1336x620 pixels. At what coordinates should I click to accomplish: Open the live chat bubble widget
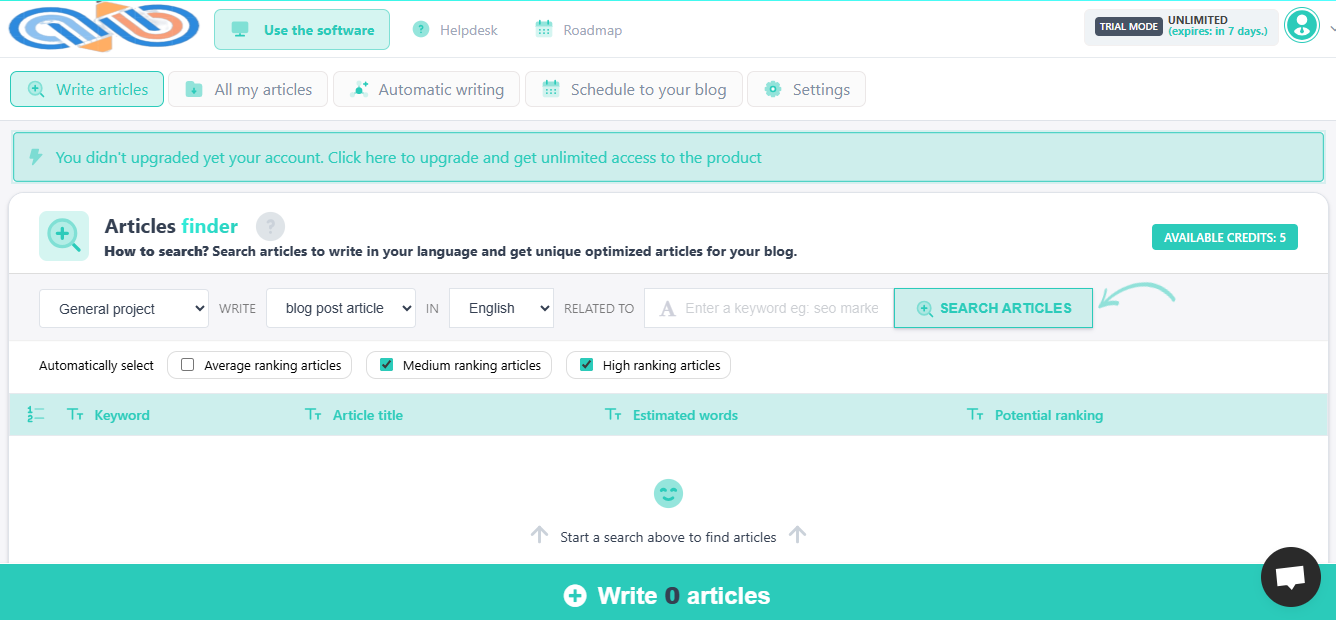[x=1290, y=577]
